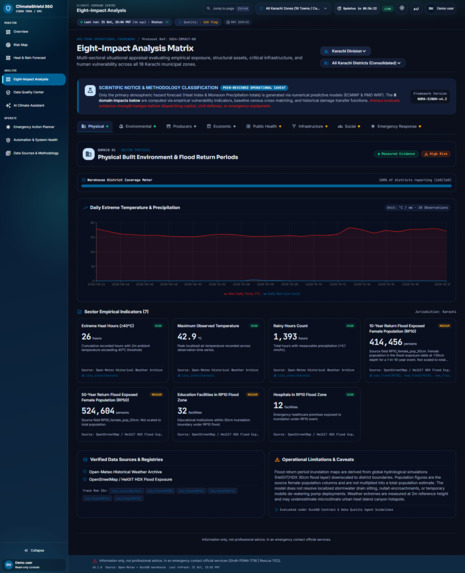Image resolution: width=465 pixels, height=573 pixels.
Task: Click the theme toggle icon in header
Action: coord(402,8)
